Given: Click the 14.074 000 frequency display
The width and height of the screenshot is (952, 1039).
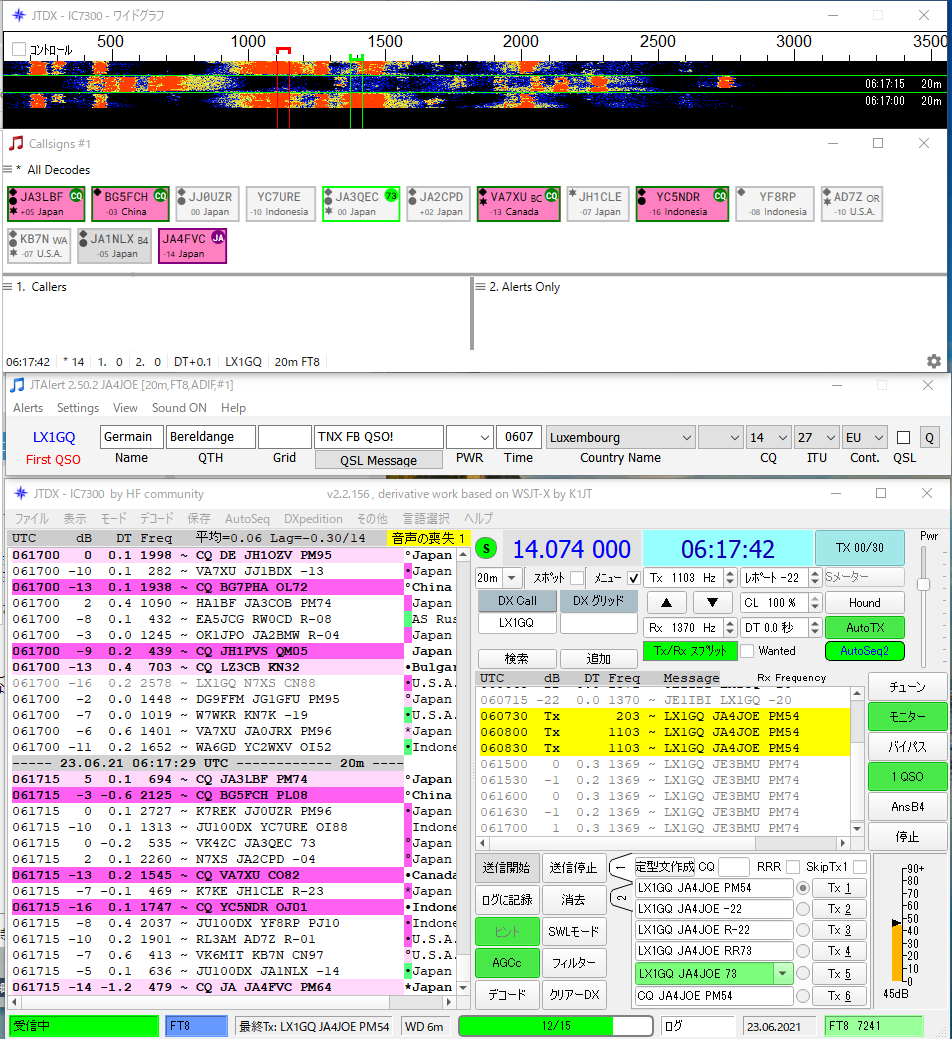Looking at the screenshot, I should point(571,549).
